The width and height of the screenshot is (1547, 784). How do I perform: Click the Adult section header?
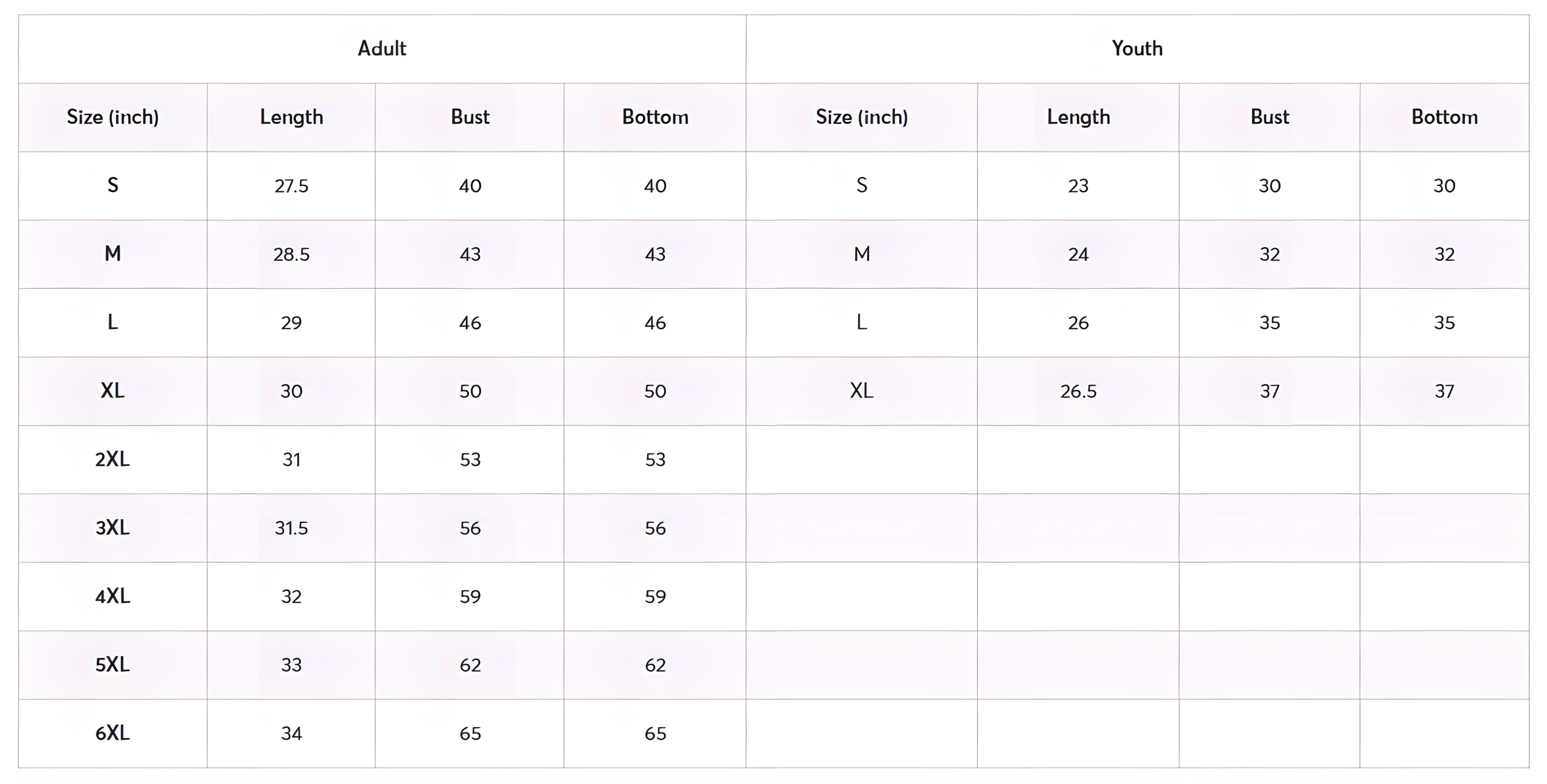[x=382, y=48]
